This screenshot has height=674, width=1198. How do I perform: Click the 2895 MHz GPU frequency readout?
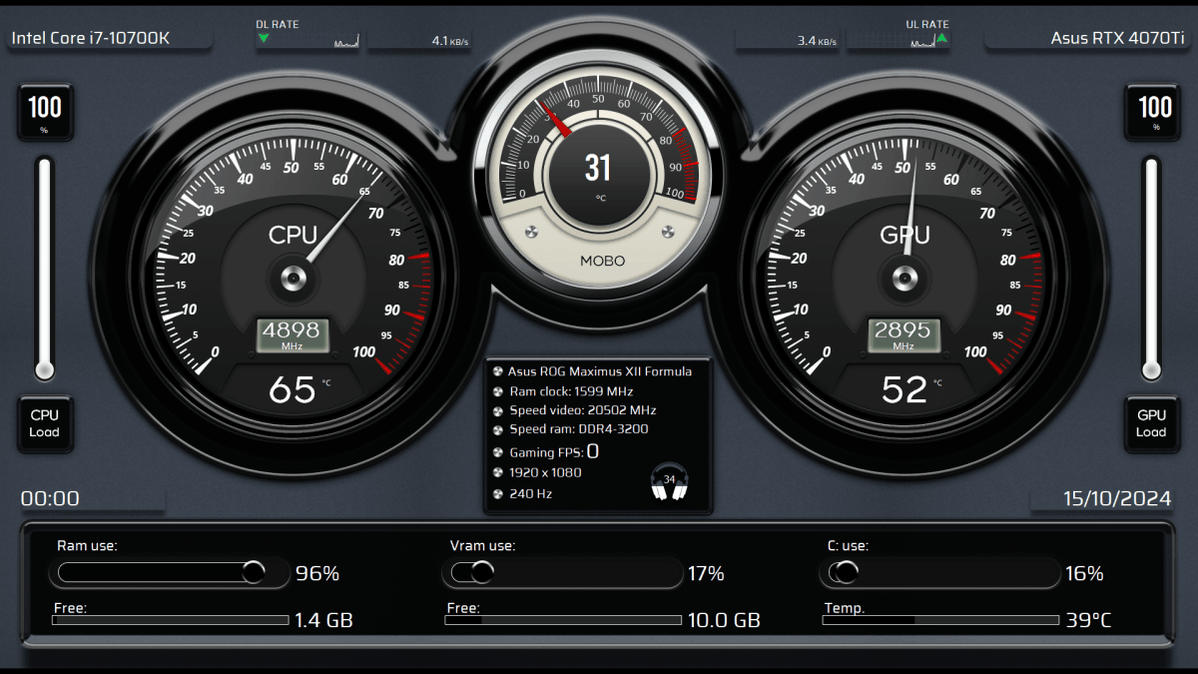point(905,333)
